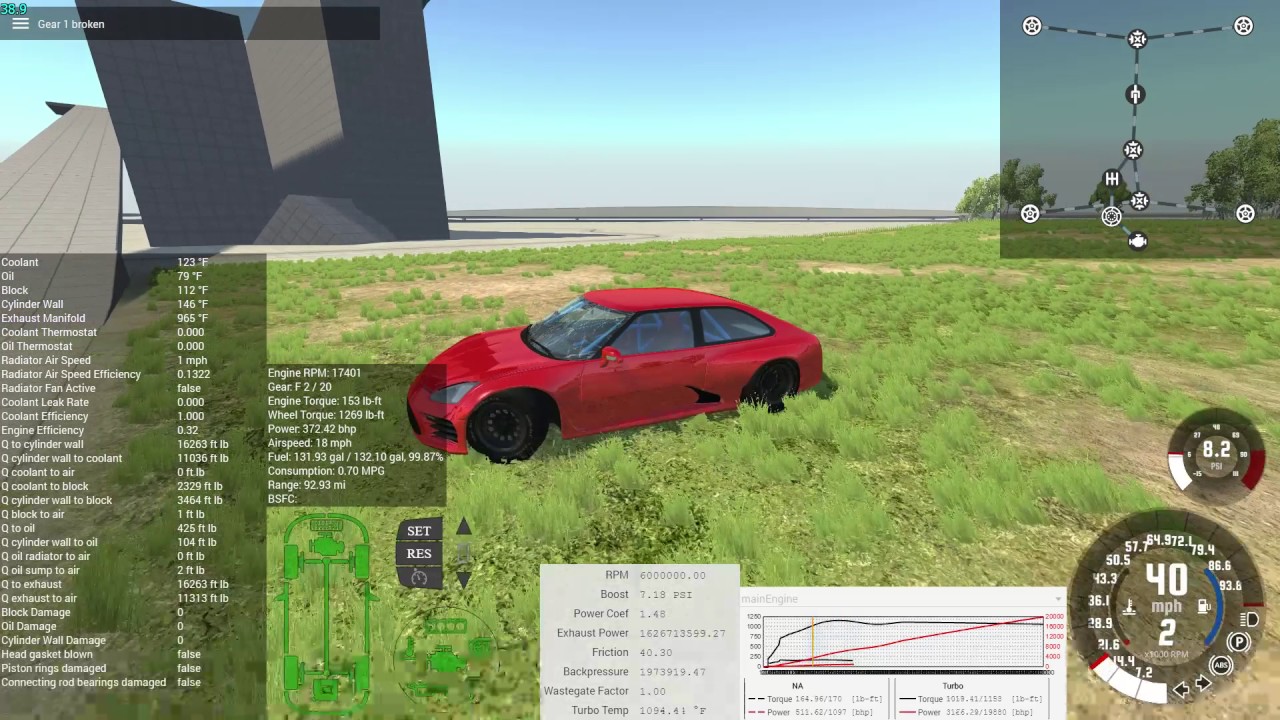Image resolution: width=1280 pixels, height=720 pixels.
Task: Click the 'Turbo Temp' row in the turbo panel
Action: point(640,710)
